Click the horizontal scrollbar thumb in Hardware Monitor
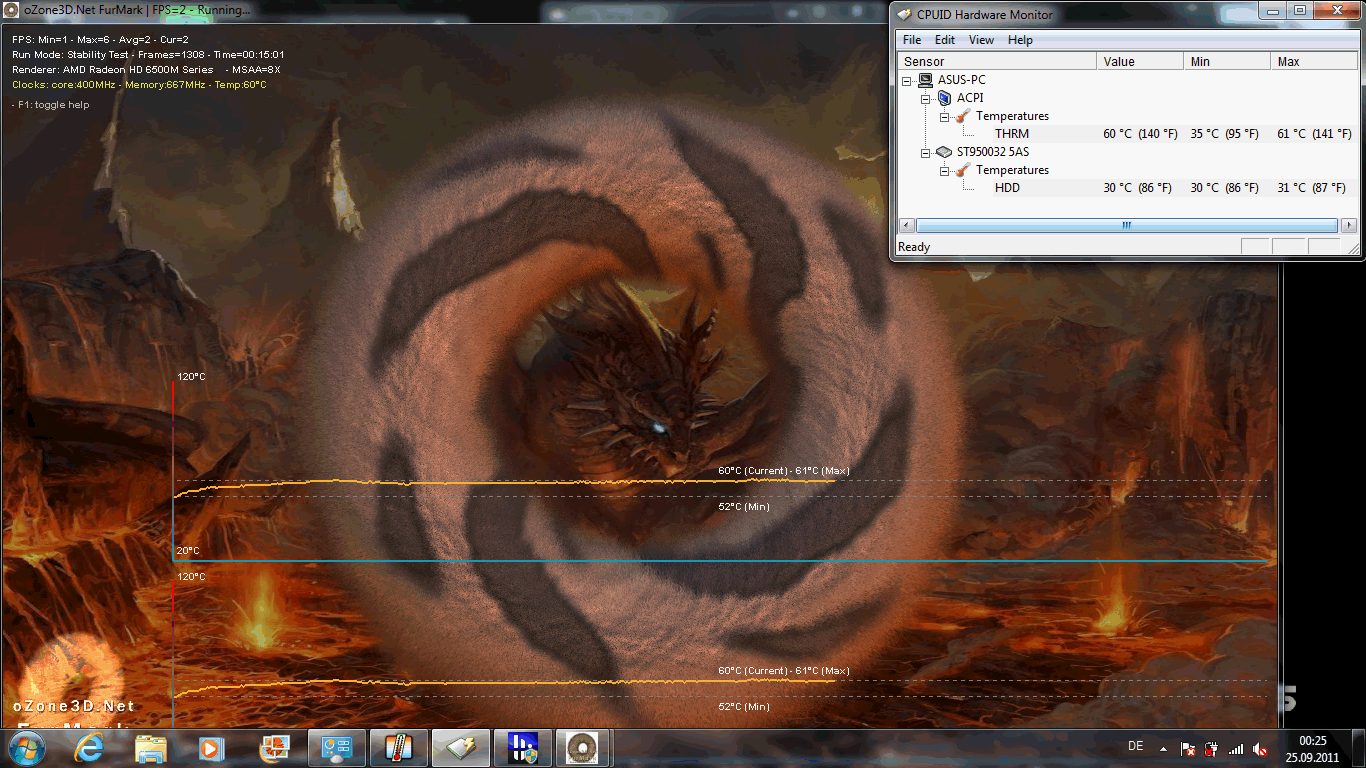 pyautogui.click(x=1126, y=226)
